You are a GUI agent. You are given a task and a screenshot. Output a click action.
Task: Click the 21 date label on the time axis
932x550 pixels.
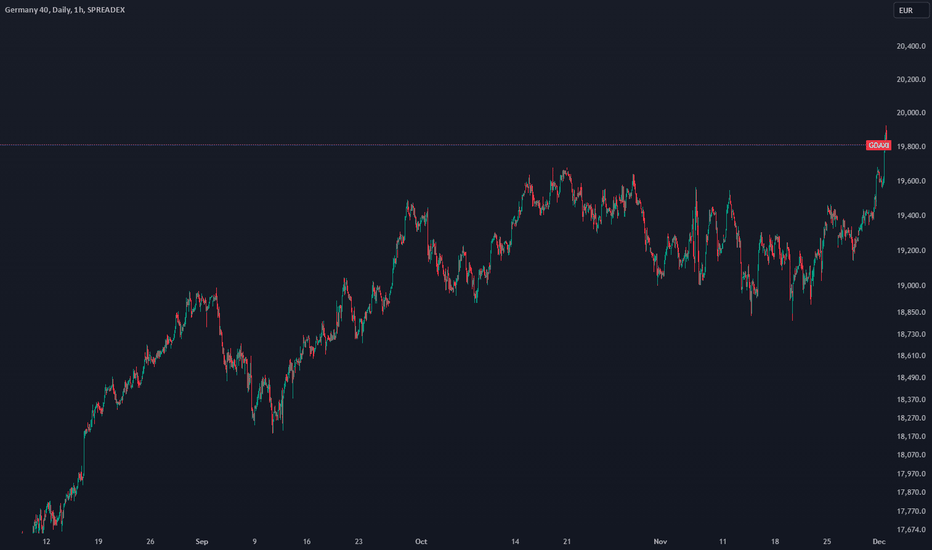tap(566, 542)
